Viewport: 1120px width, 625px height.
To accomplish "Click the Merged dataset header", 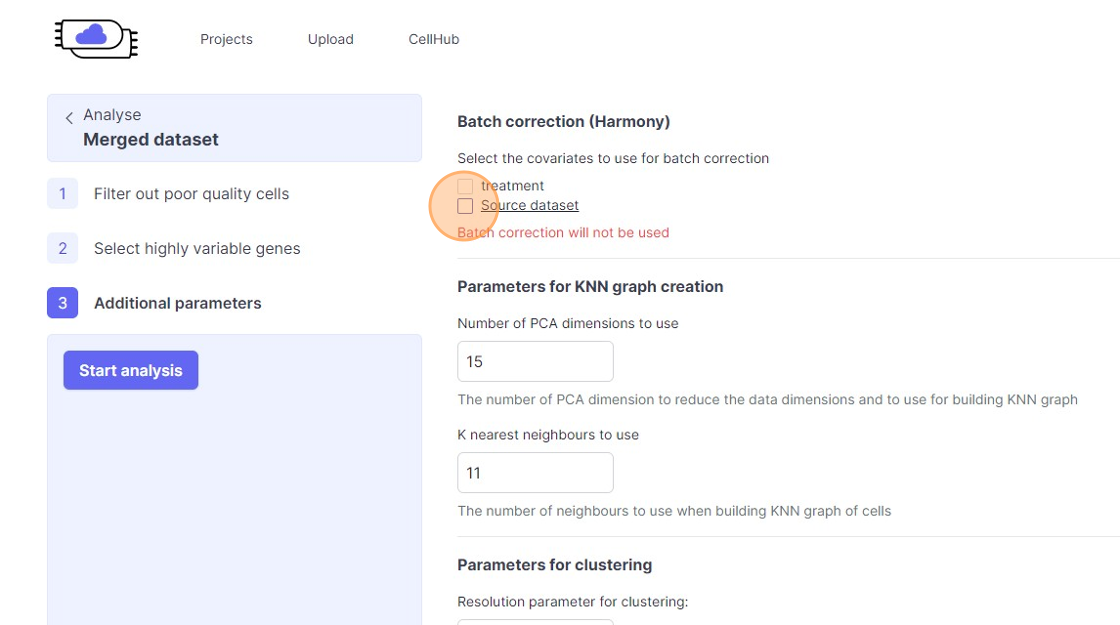I will tap(151, 140).
